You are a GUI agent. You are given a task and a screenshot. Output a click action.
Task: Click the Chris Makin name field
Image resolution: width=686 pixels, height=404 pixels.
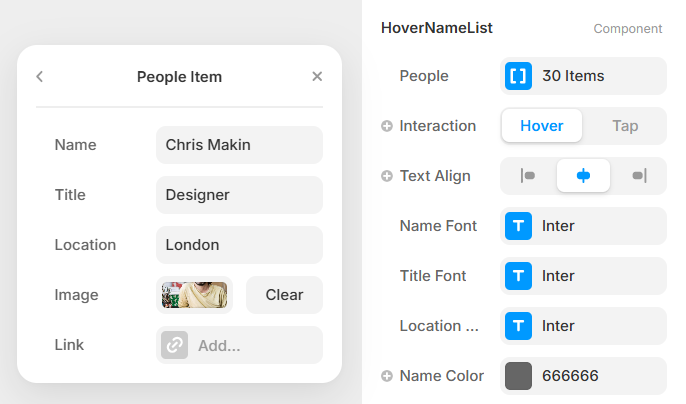click(x=239, y=145)
